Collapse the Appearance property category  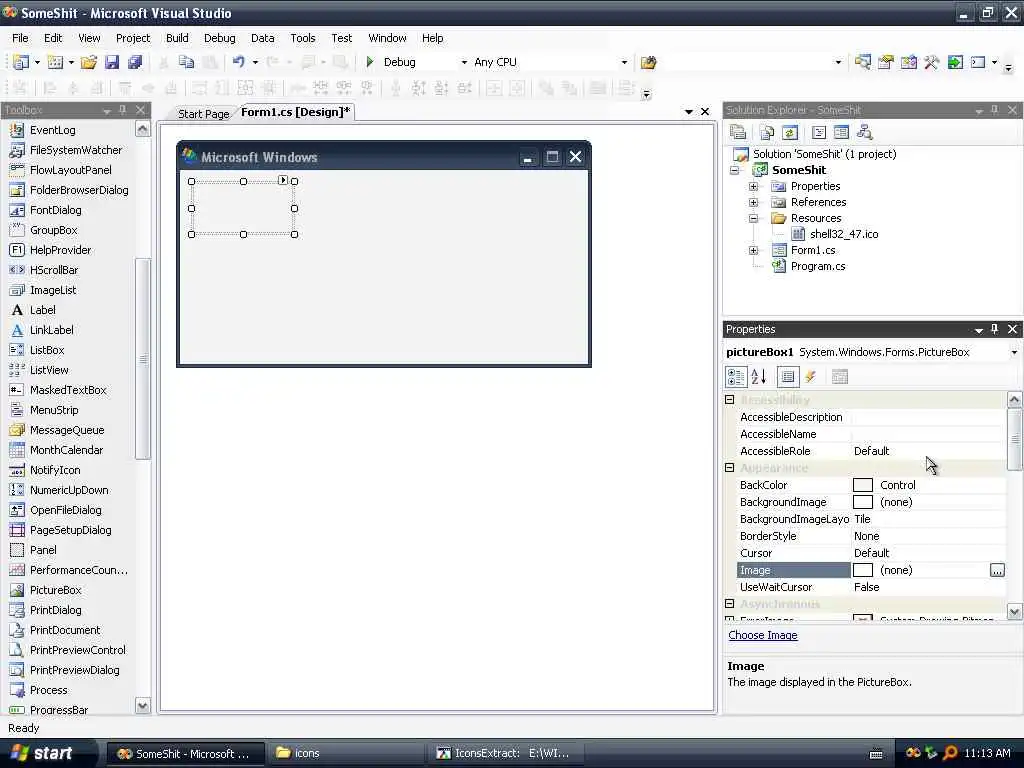tap(730, 468)
